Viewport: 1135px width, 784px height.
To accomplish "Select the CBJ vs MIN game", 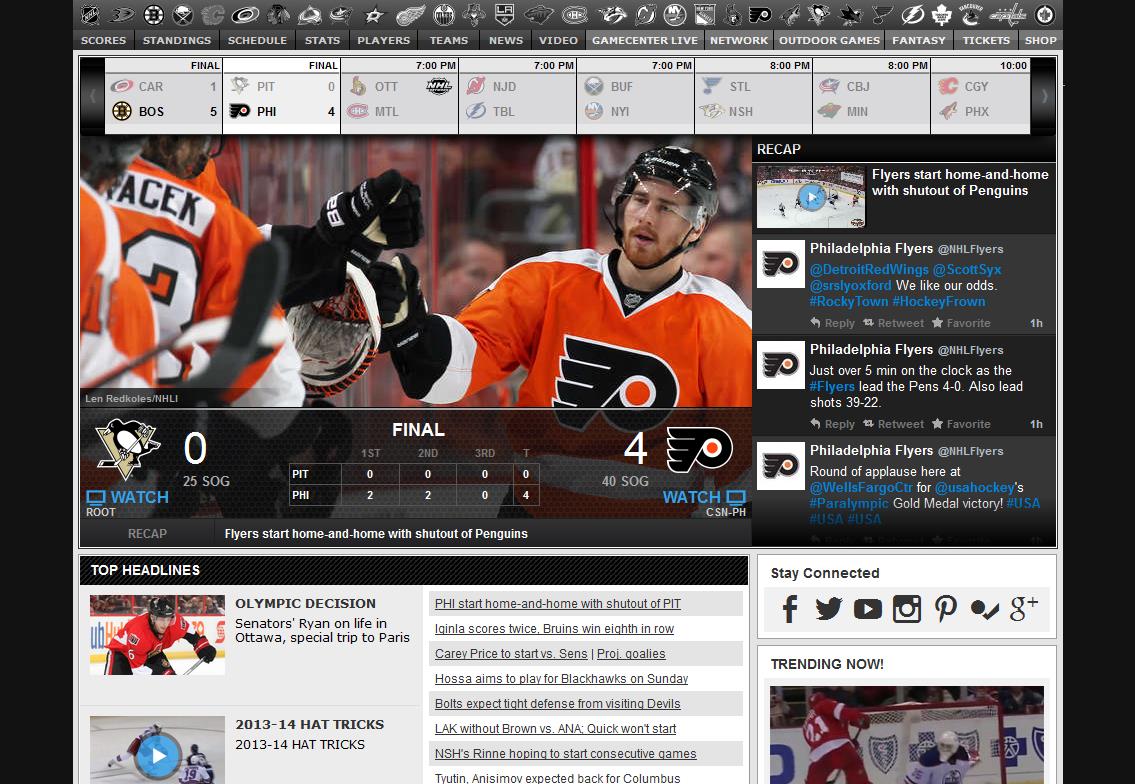I will 872,96.
